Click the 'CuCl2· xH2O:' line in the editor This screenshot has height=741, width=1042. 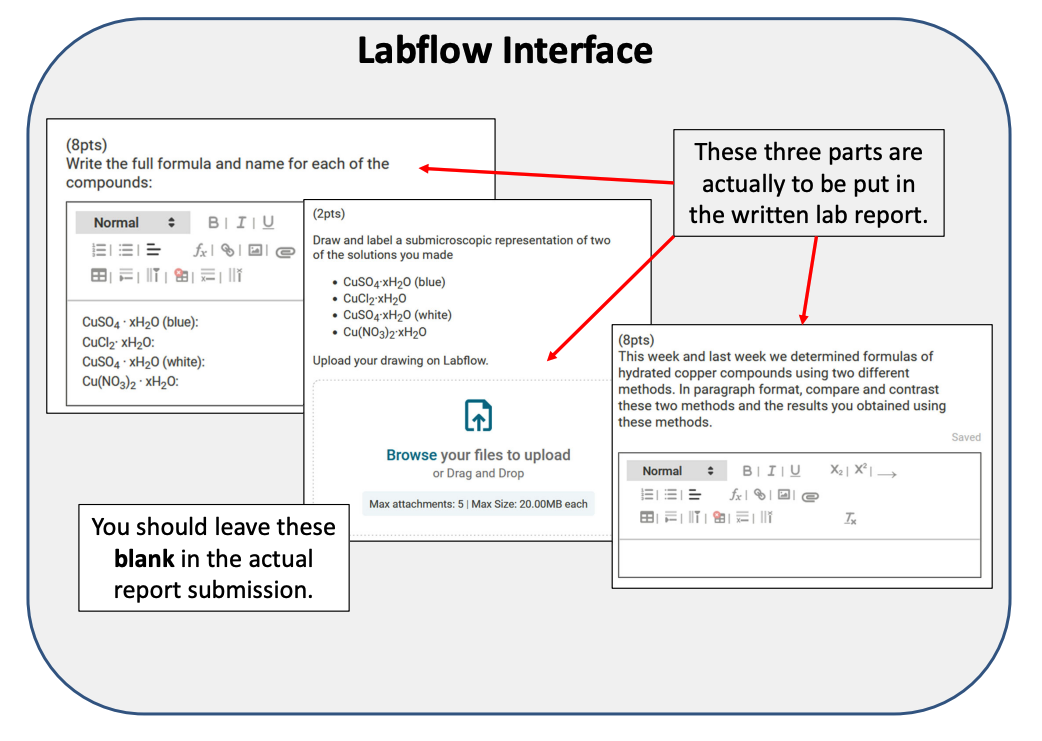point(118,343)
